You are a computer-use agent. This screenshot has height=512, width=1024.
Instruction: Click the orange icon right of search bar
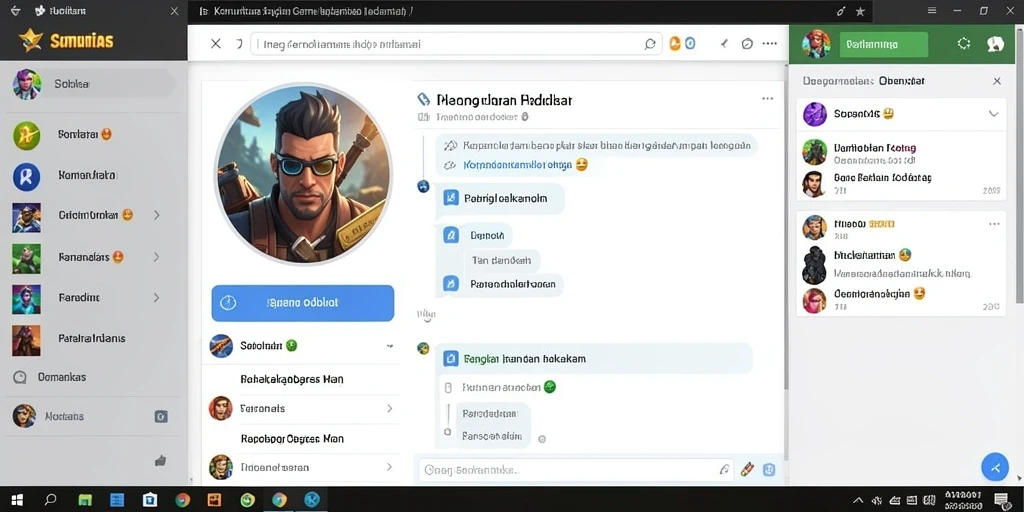point(675,43)
